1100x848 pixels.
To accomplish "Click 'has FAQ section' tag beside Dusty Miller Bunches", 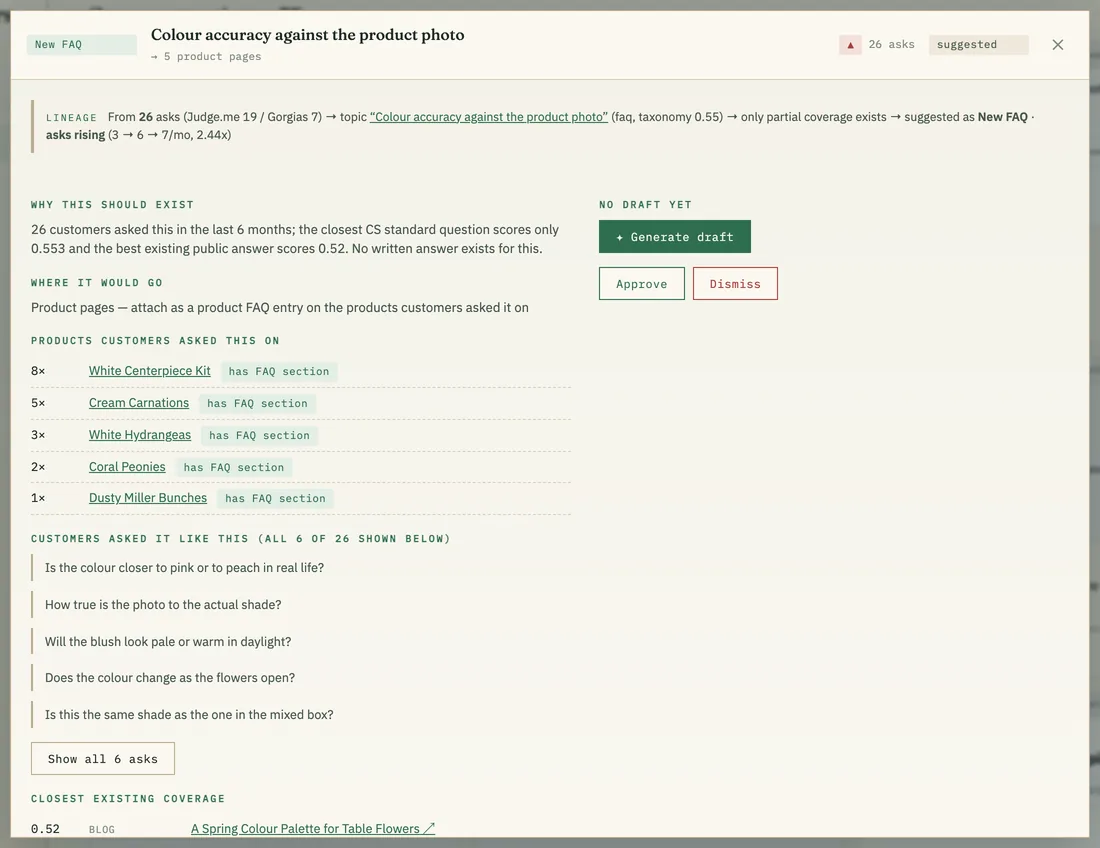I will click(276, 499).
